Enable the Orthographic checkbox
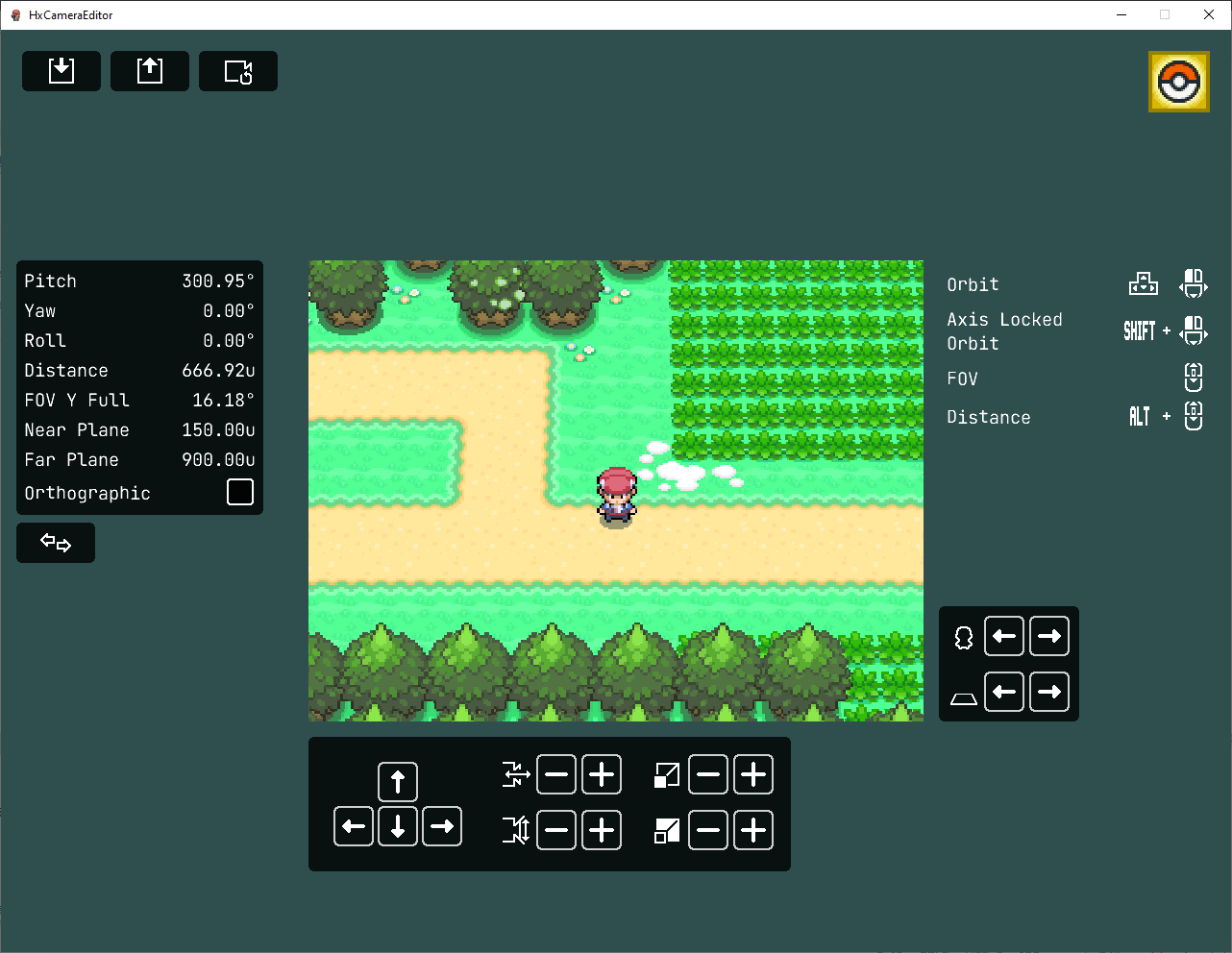Viewport: 1232px width, 953px height. [x=240, y=492]
